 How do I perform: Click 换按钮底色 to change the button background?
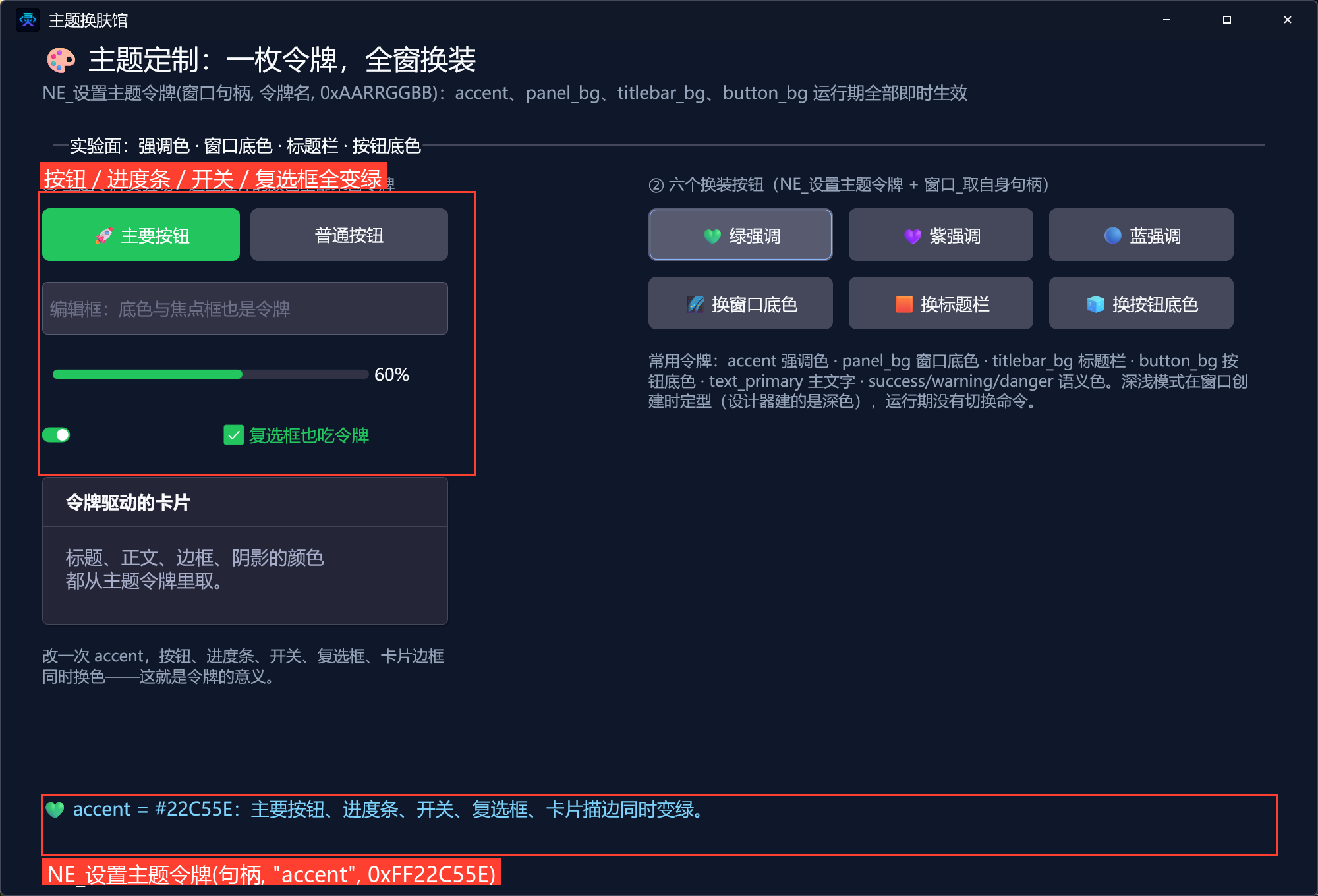pyautogui.click(x=1141, y=303)
